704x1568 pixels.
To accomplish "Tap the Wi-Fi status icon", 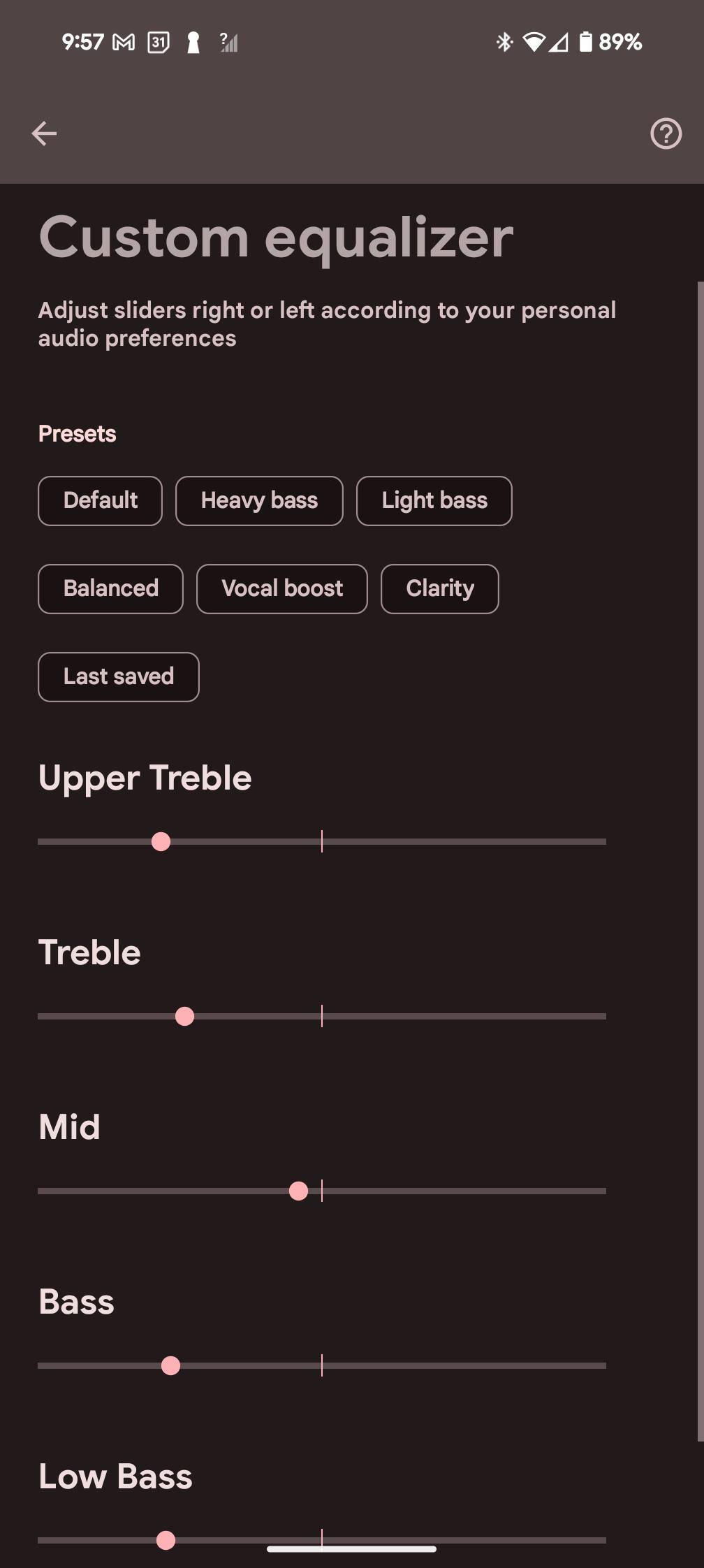I will (x=534, y=43).
